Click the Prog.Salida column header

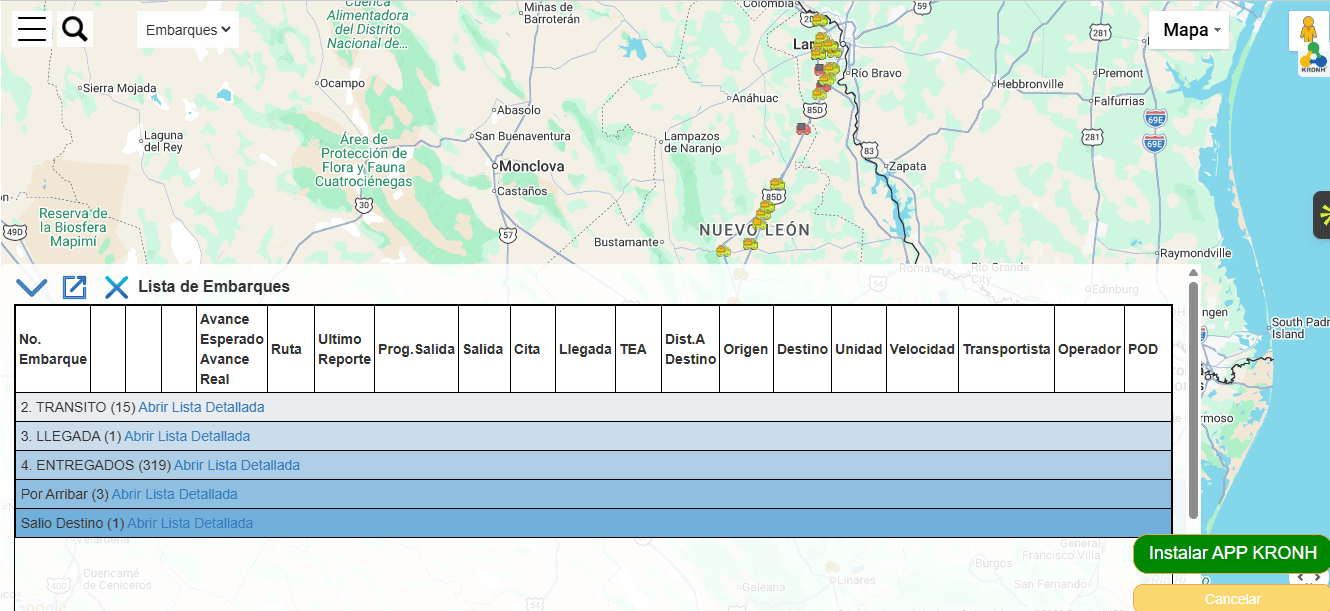coord(416,349)
